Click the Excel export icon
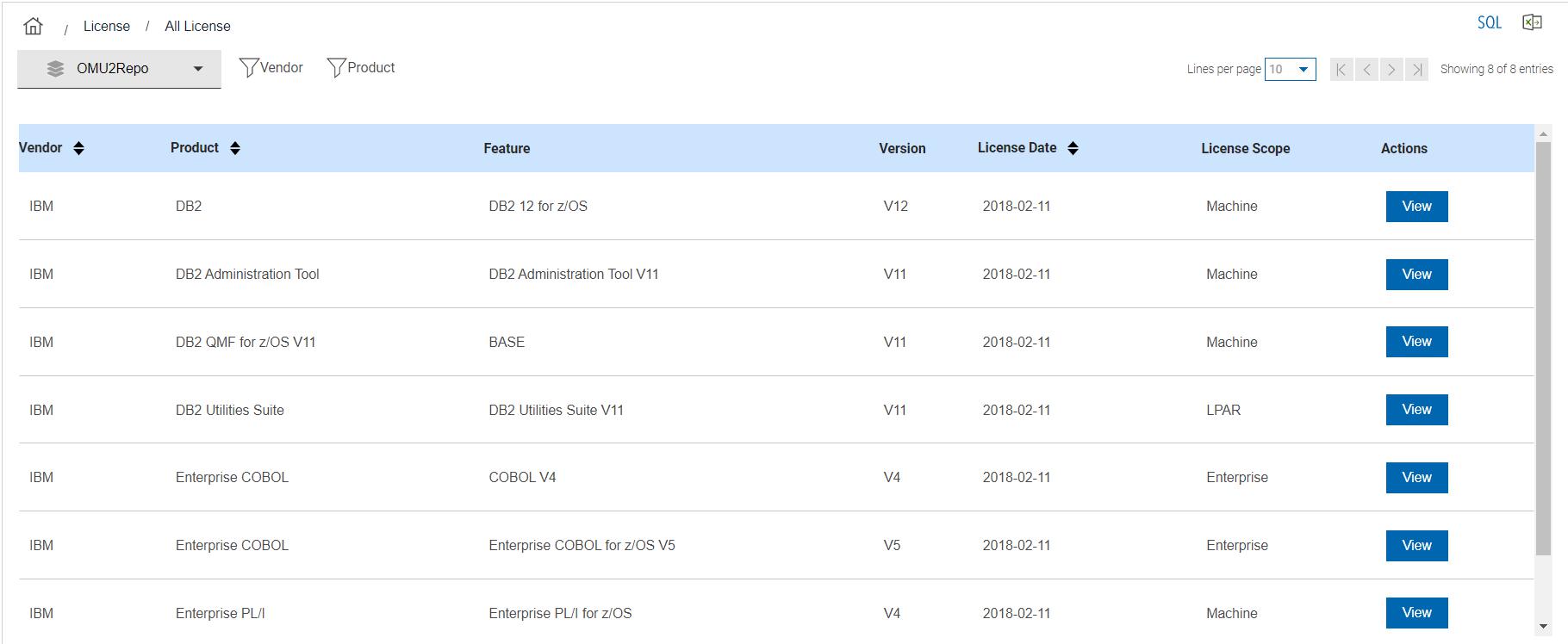1568x644 pixels. 1532,23
